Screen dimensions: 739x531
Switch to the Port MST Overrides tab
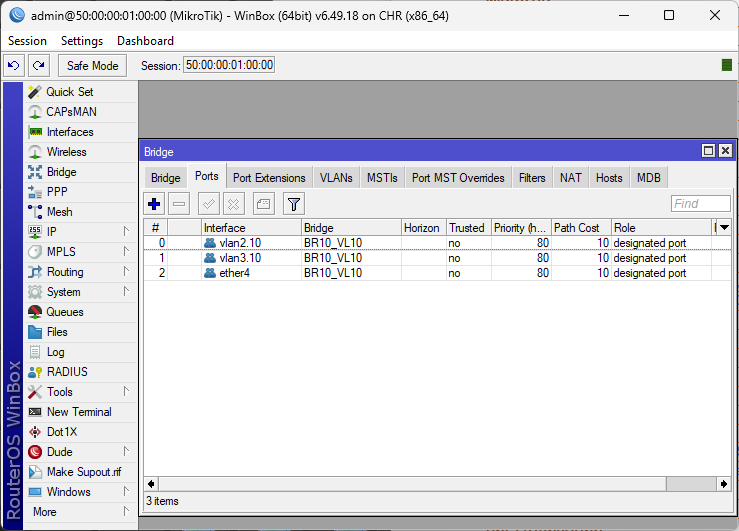pos(458,178)
